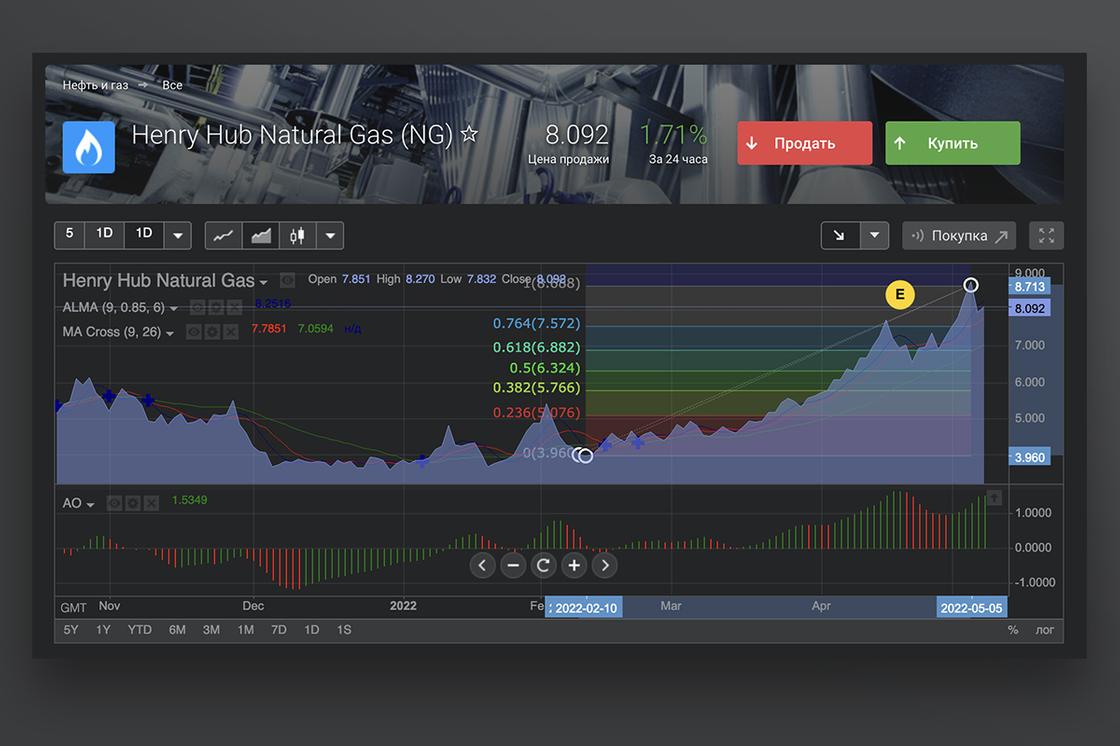Image resolution: width=1120 pixels, height=746 pixels.
Task: Select the 5Y range tab
Action: (71, 630)
